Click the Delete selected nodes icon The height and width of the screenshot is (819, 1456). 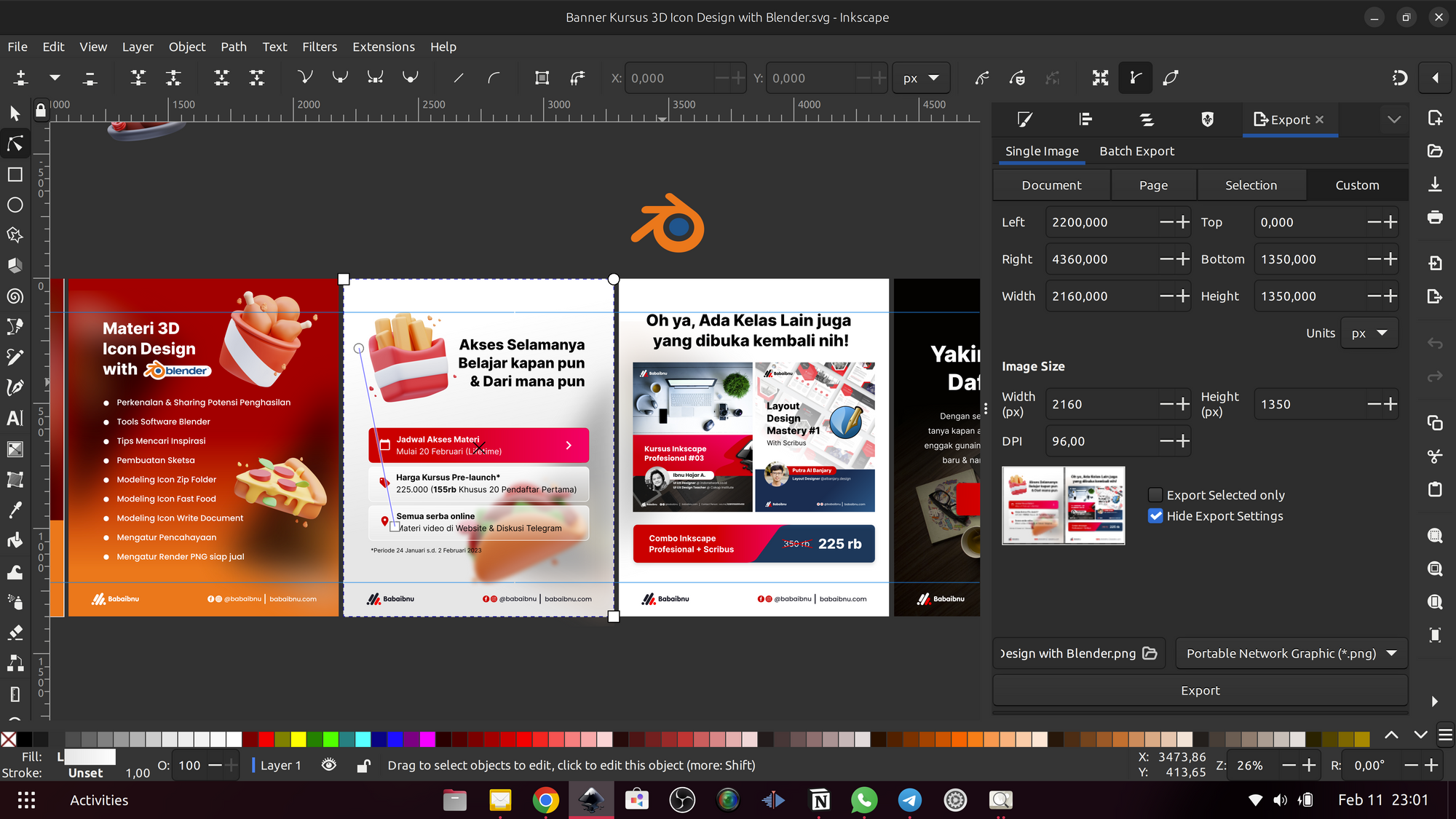[90, 78]
